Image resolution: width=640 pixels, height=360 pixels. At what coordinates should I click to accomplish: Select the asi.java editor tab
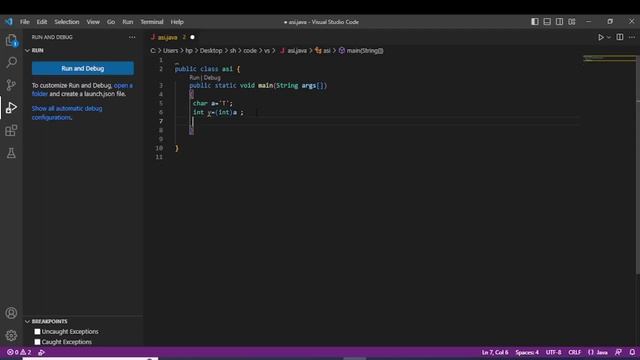173,37
